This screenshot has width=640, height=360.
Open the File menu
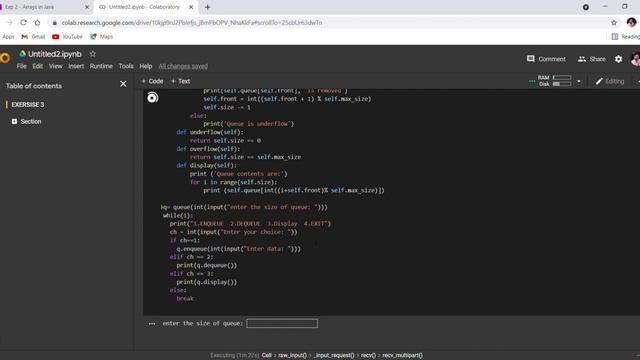click(22, 66)
